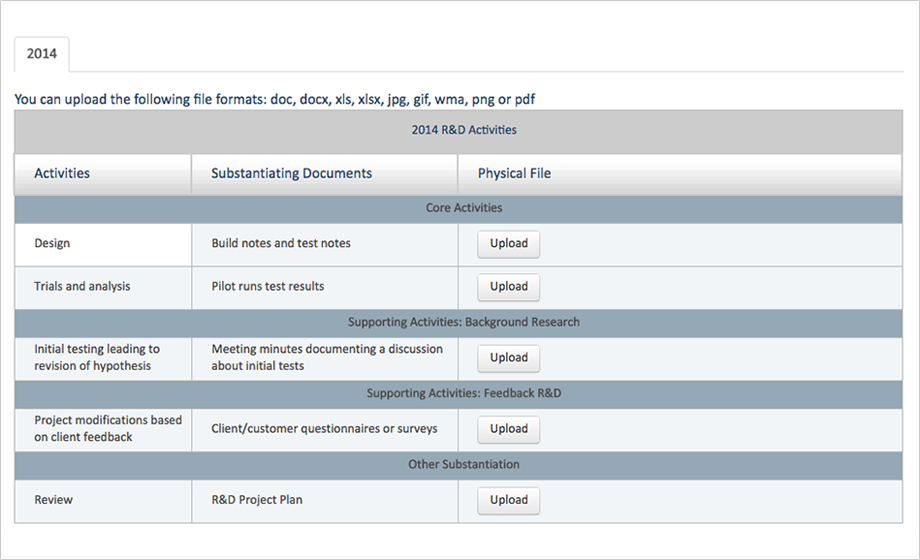The image size is (920, 560).
Task: Select the Pilot runs test results cell
Action: pyautogui.click(x=268, y=286)
